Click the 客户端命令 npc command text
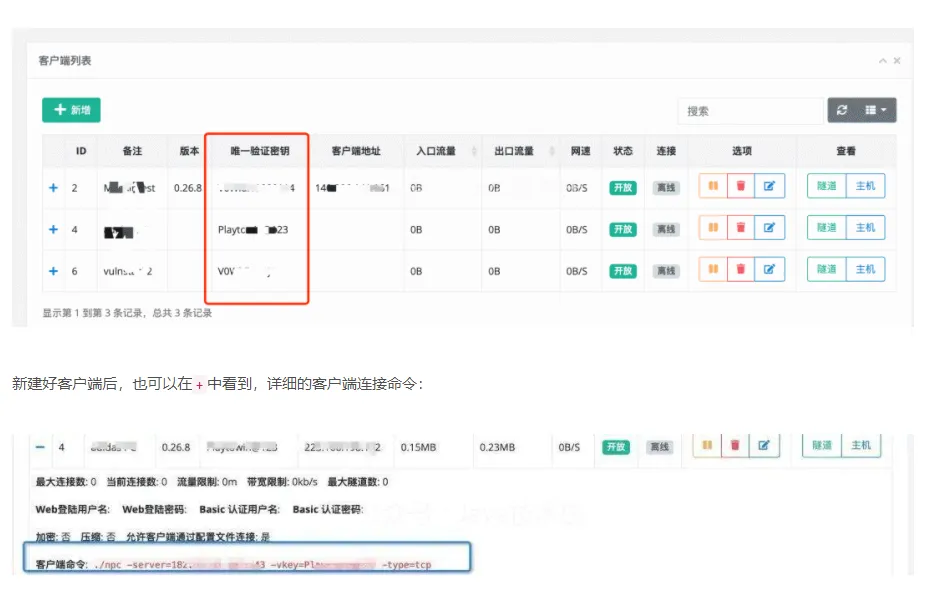The image size is (925, 600). [263, 565]
